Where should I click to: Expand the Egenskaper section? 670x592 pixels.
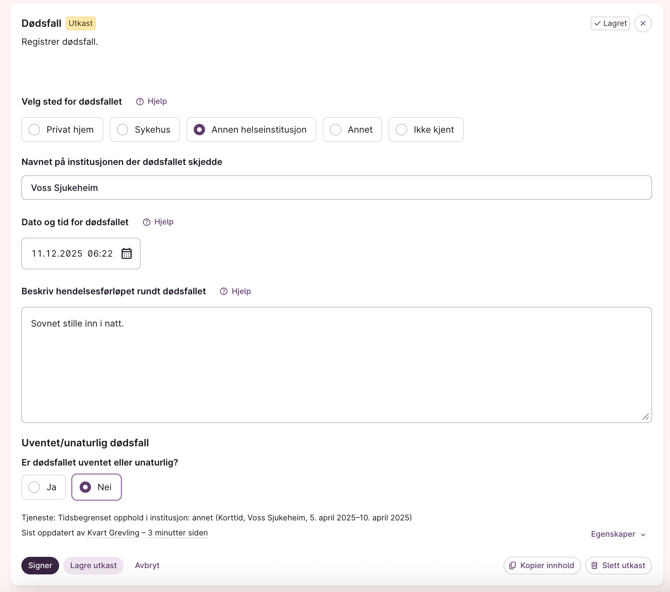pos(618,534)
